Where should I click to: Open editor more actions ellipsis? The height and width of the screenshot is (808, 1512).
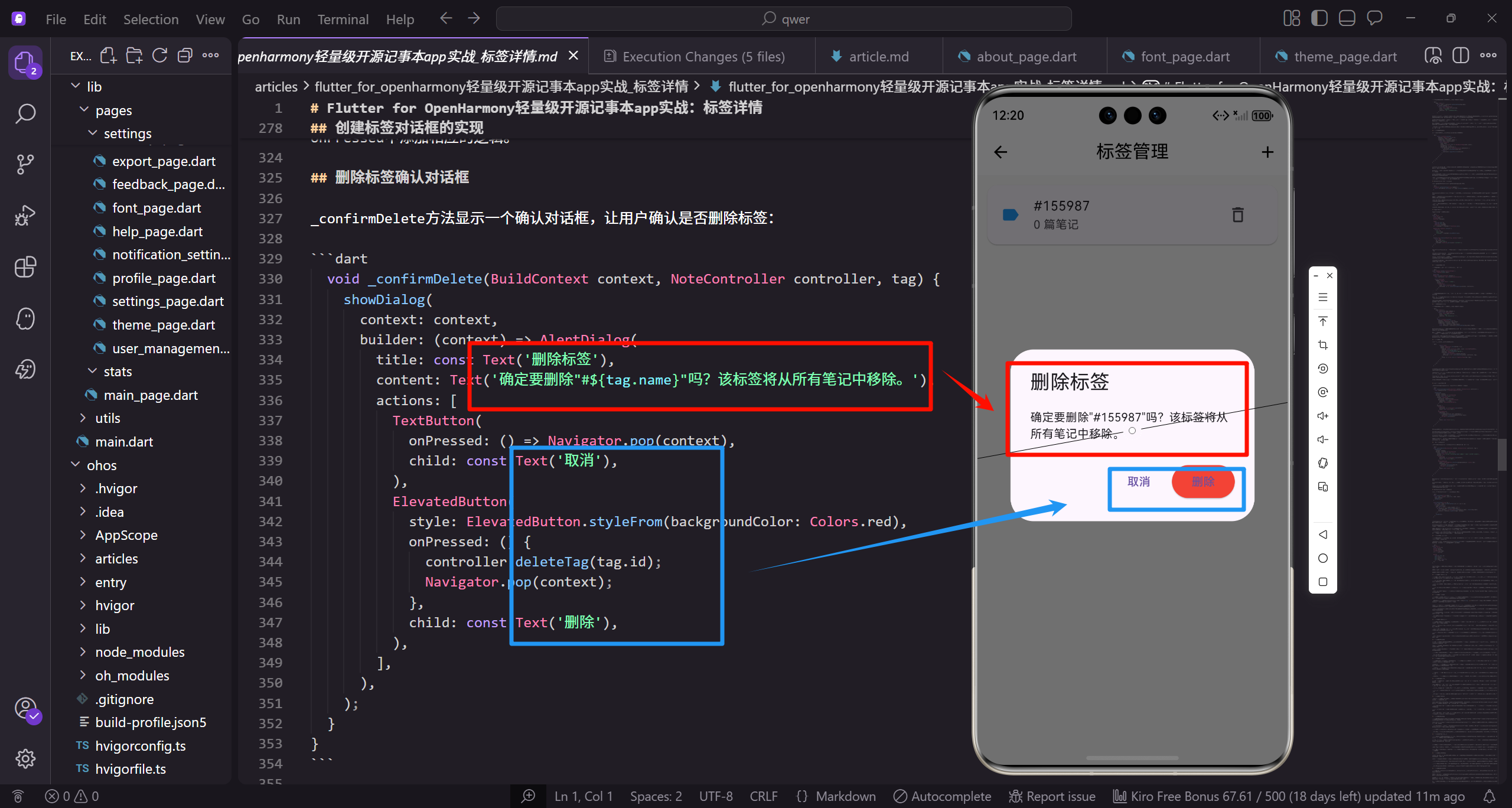tap(1488, 56)
